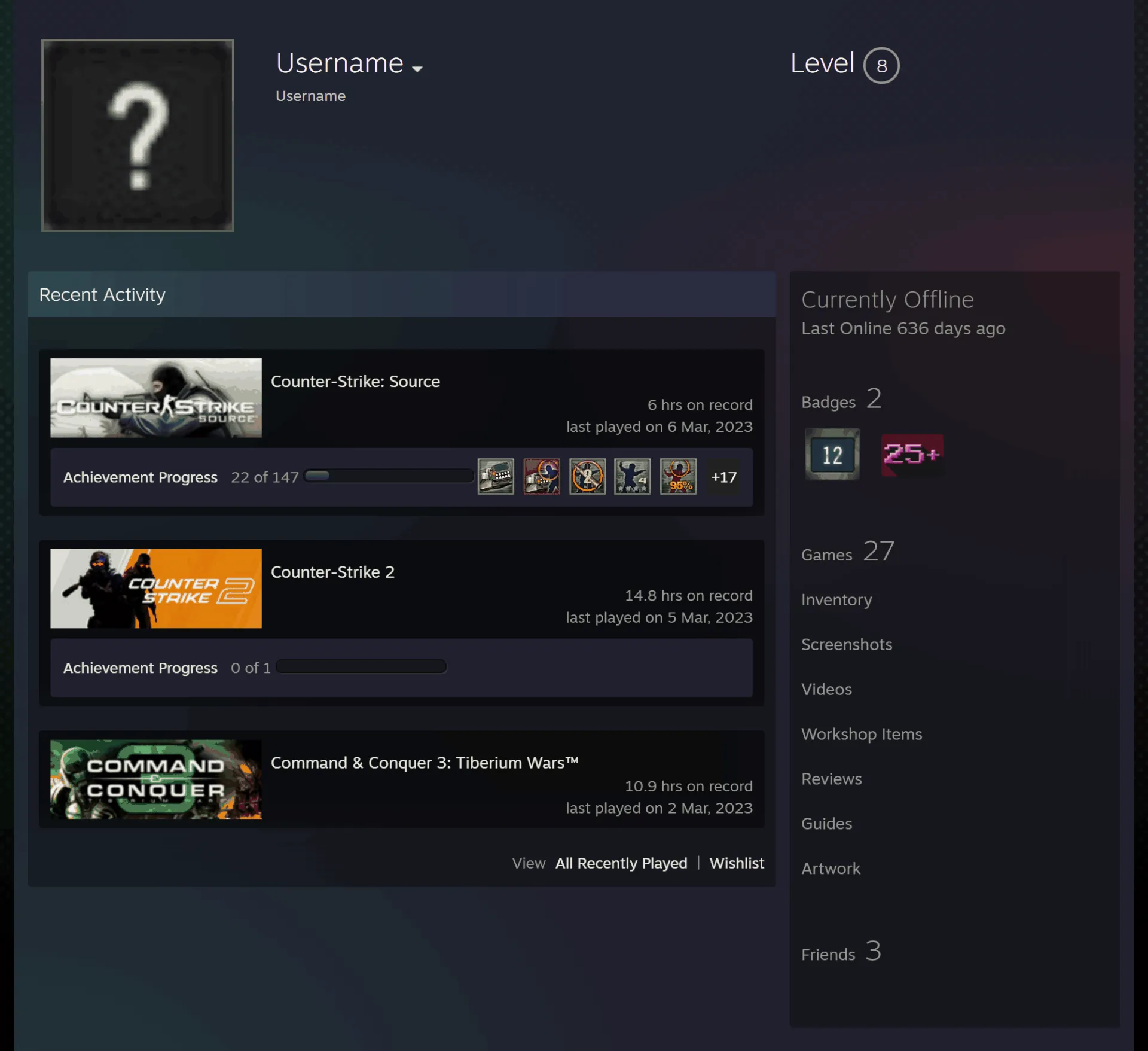Open the Wishlist link
The height and width of the screenshot is (1051, 1148).
pos(737,863)
